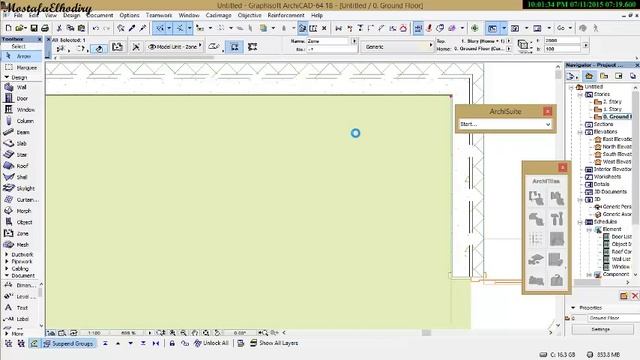The width and height of the screenshot is (640, 360).
Task: Select the Roof tool
Action: click(21, 166)
